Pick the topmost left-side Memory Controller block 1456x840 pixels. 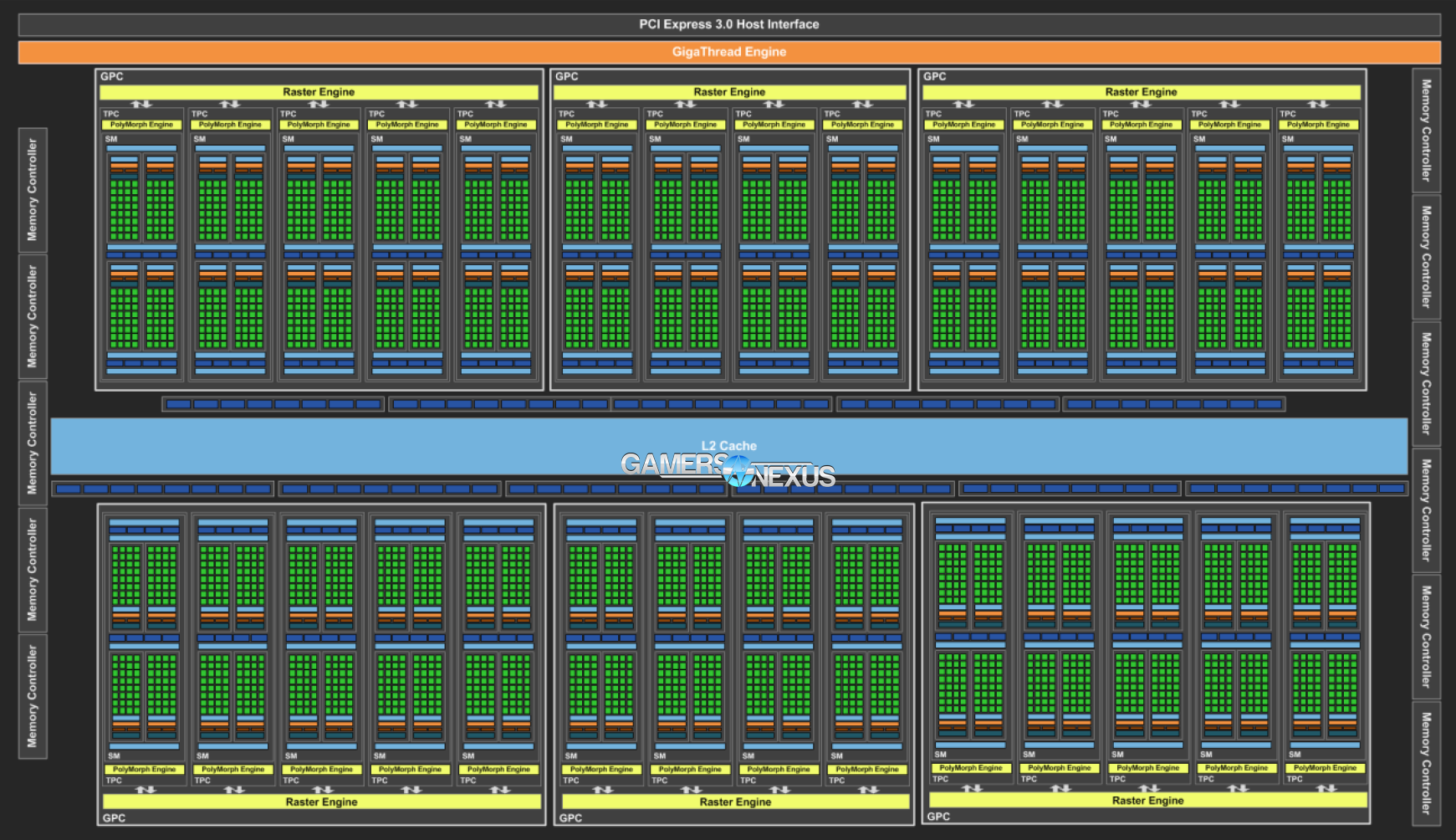[33, 190]
